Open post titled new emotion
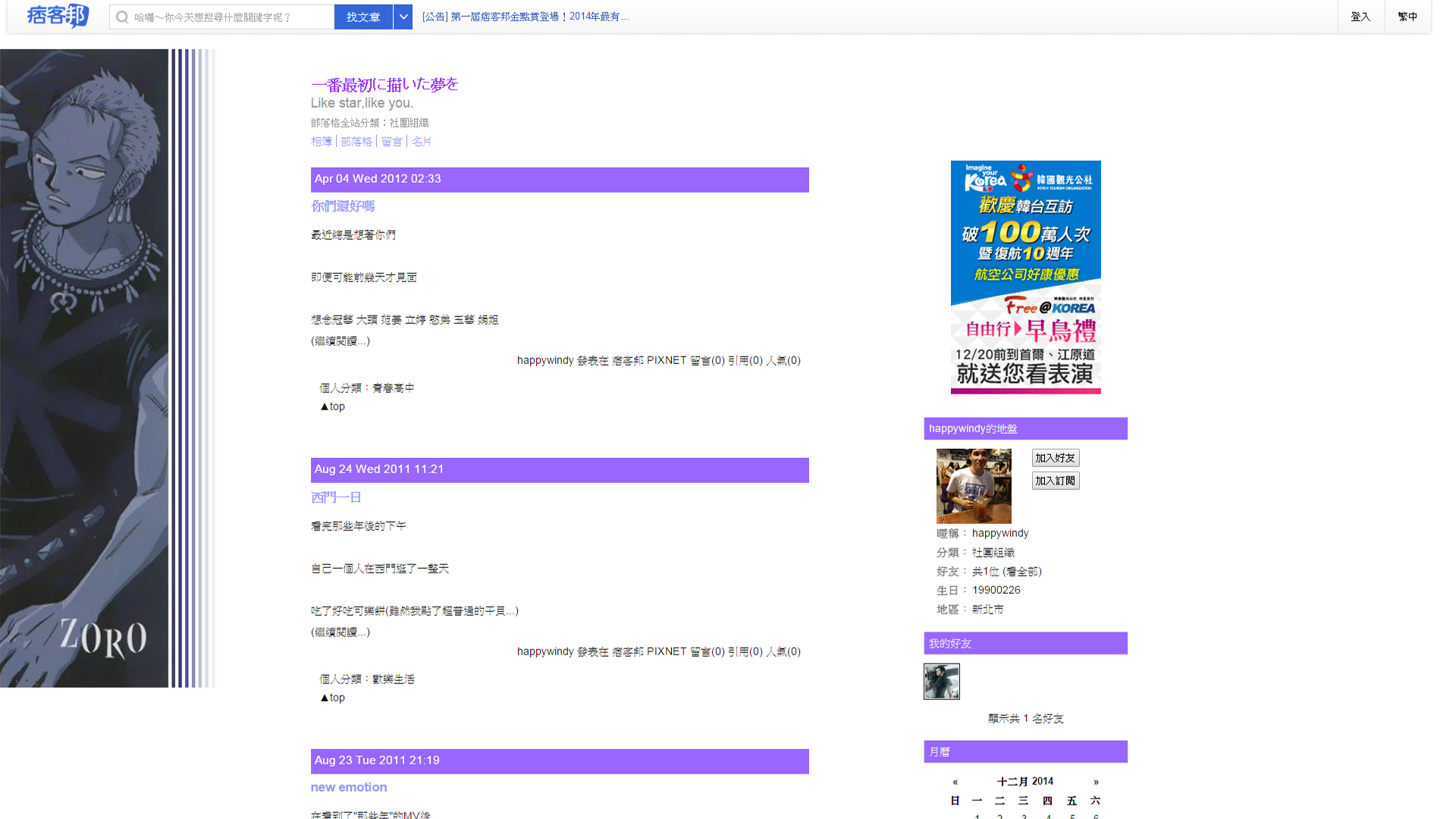 coord(349,787)
